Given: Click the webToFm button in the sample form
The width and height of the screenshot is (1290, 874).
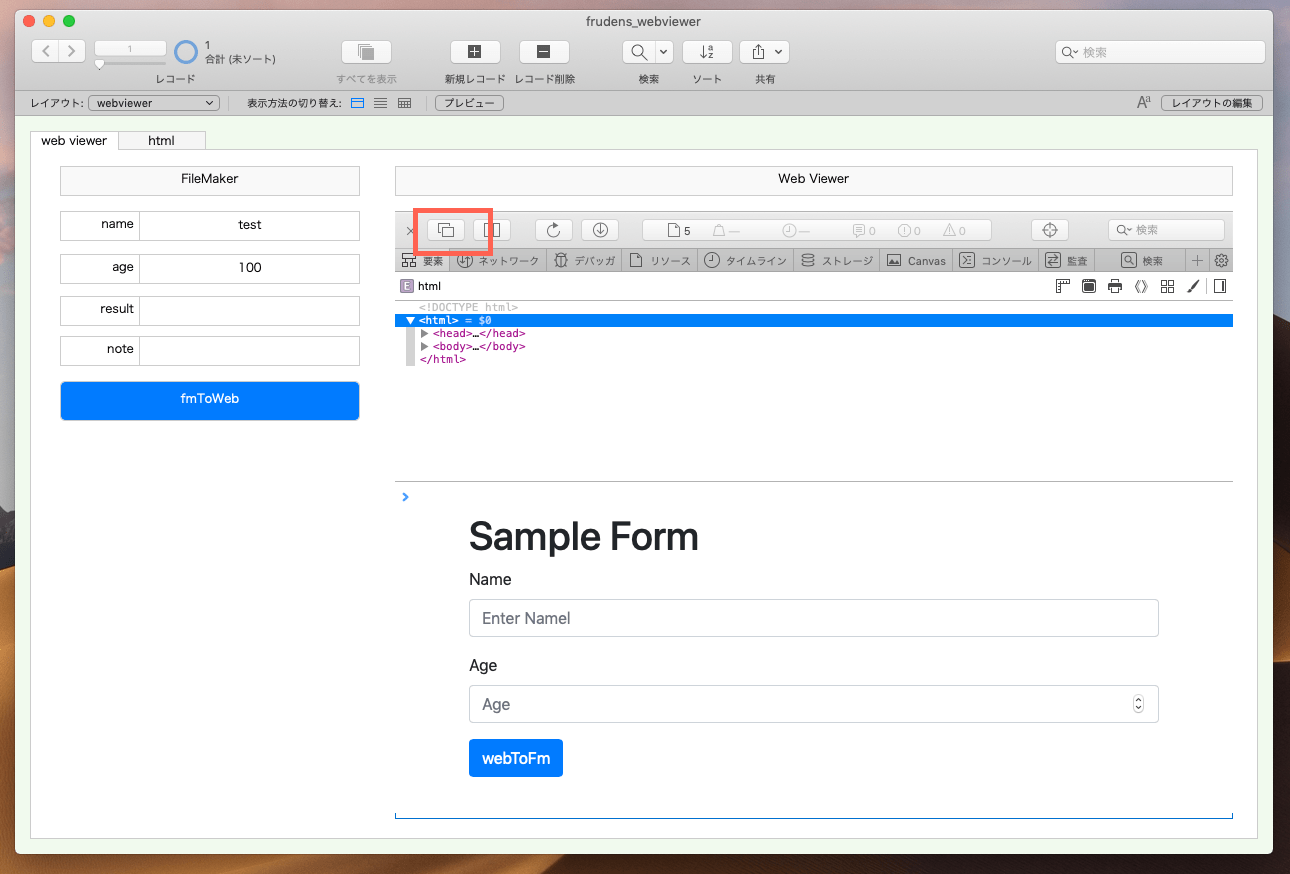Looking at the screenshot, I should click(x=515, y=757).
